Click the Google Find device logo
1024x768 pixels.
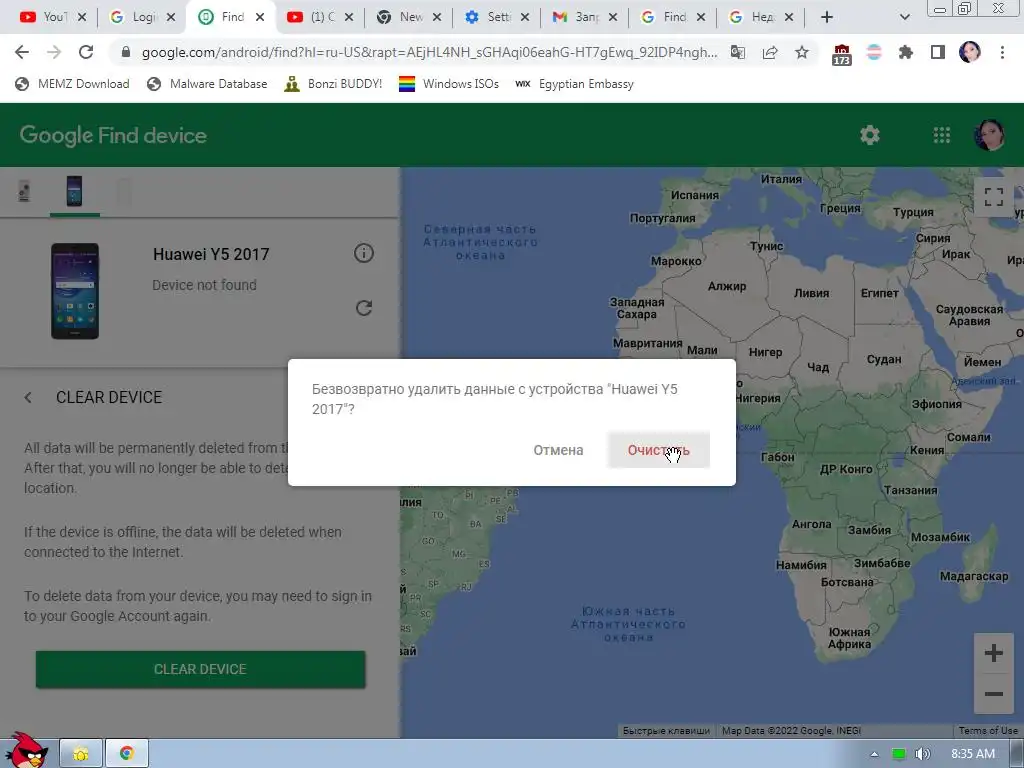point(113,135)
